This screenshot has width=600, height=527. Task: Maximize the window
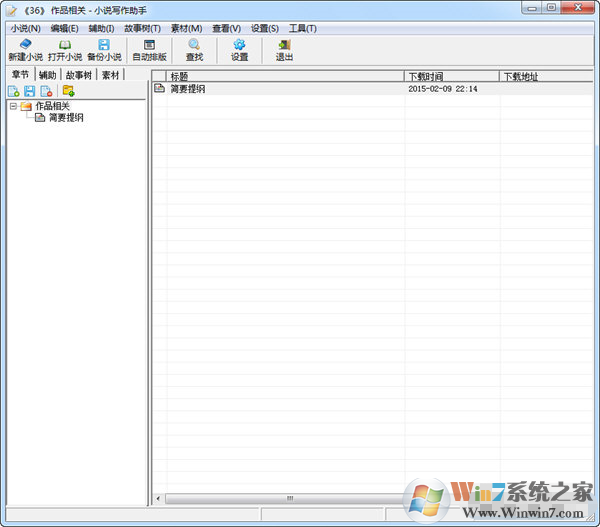[551, 8]
